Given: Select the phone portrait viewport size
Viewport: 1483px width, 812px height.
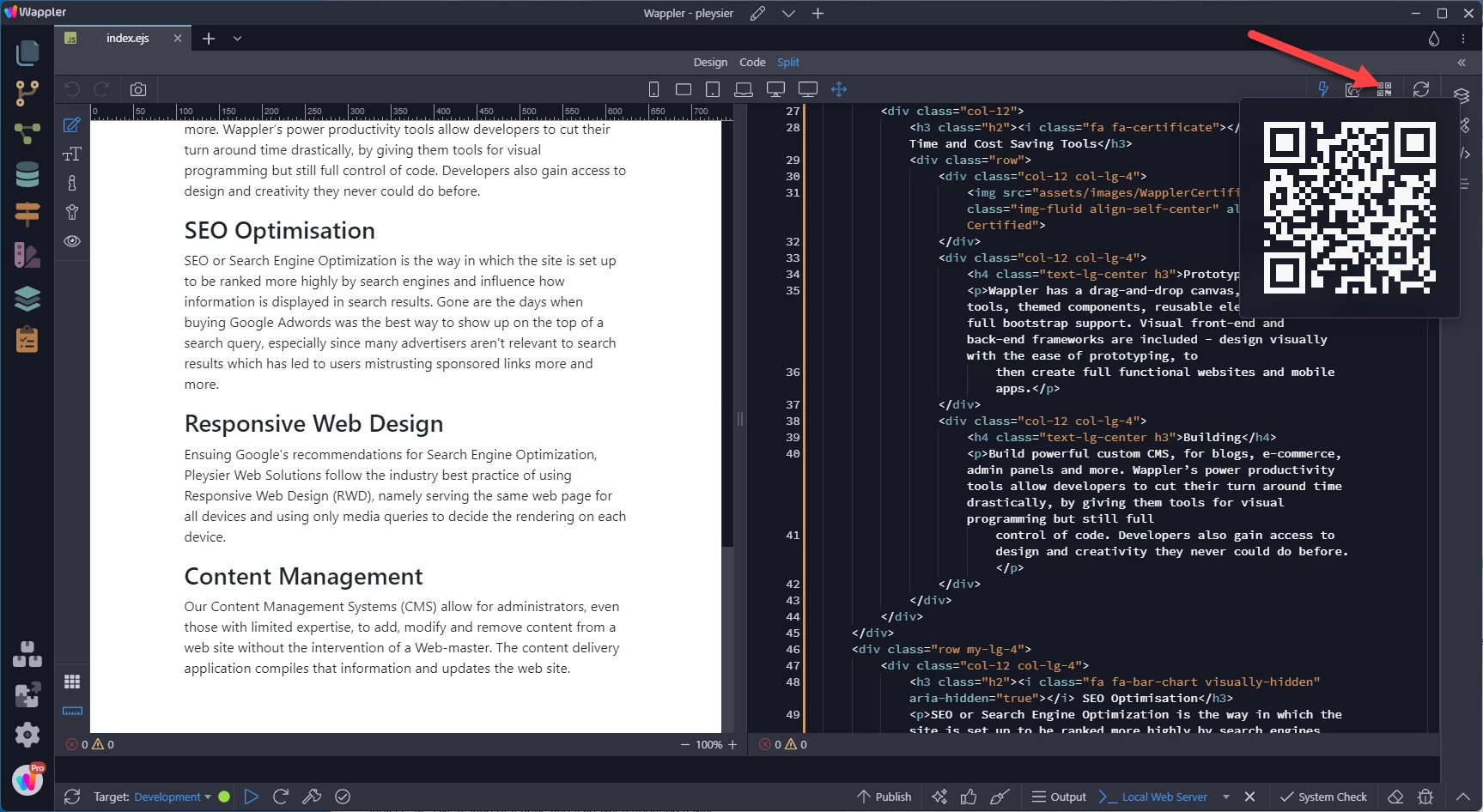Looking at the screenshot, I should (x=653, y=89).
